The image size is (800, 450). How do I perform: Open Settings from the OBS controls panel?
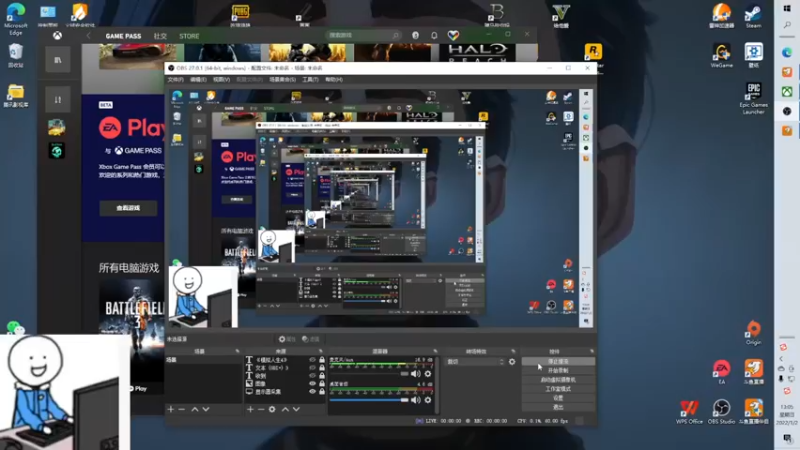point(558,398)
